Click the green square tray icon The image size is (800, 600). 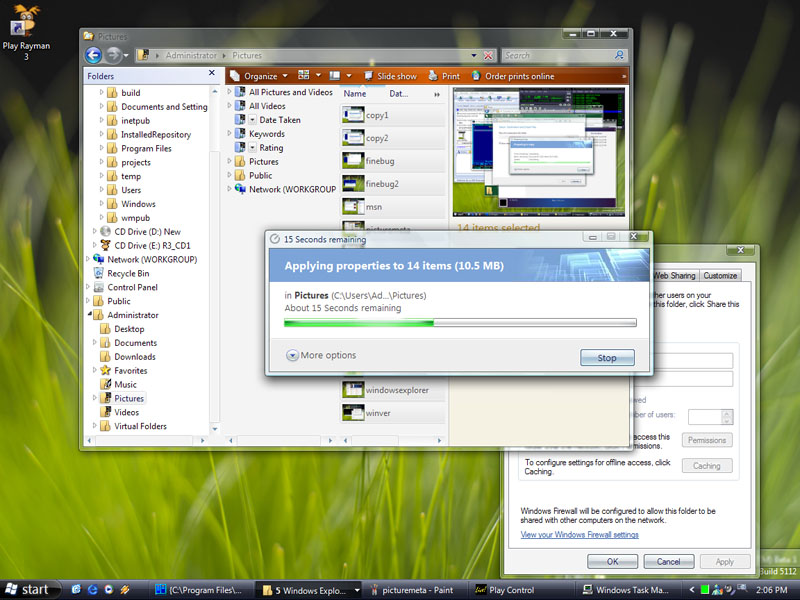click(x=705, y=590)
